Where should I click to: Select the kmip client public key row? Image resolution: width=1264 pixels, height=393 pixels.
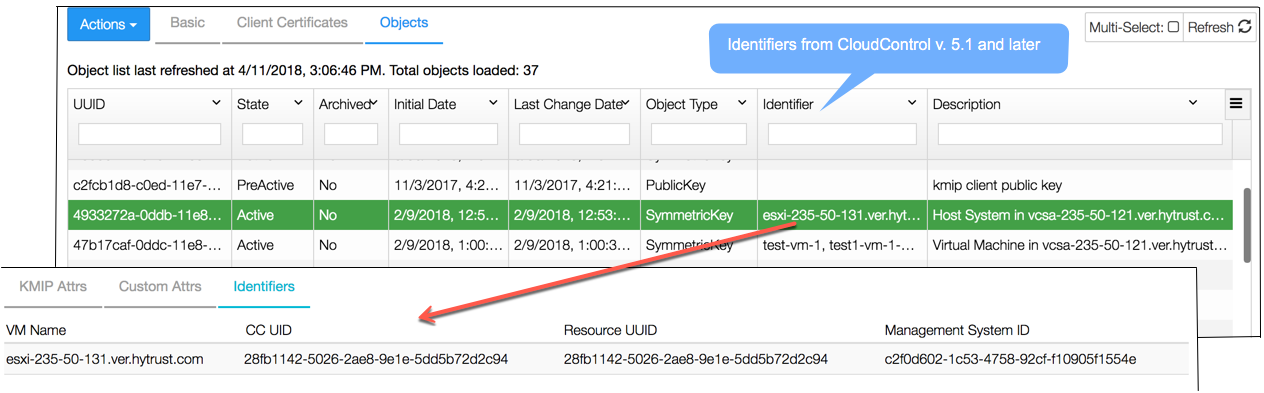point(650,185)
